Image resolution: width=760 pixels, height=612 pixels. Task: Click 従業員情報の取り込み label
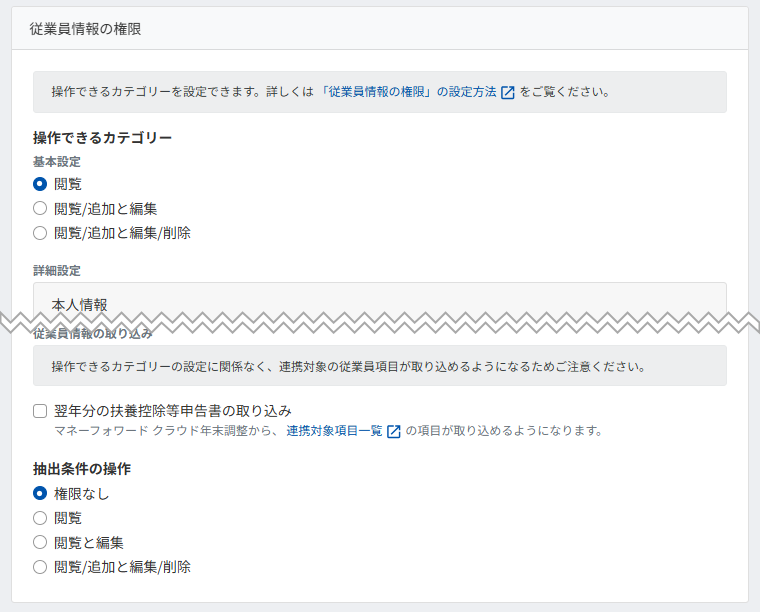coord(93,333)
